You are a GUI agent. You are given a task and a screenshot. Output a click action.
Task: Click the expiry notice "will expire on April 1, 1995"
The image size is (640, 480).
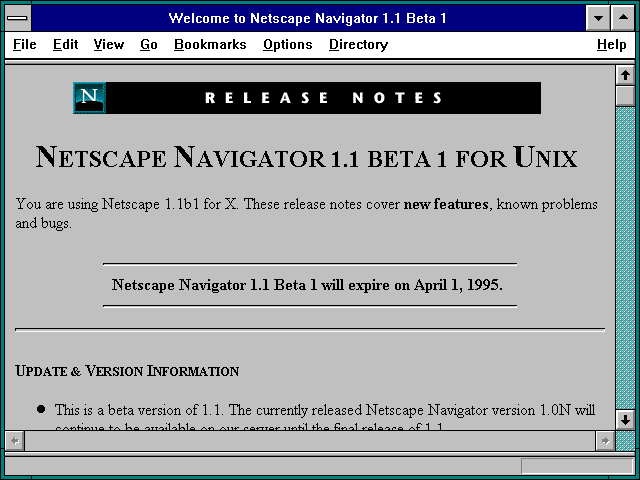(x=411, y=285)
